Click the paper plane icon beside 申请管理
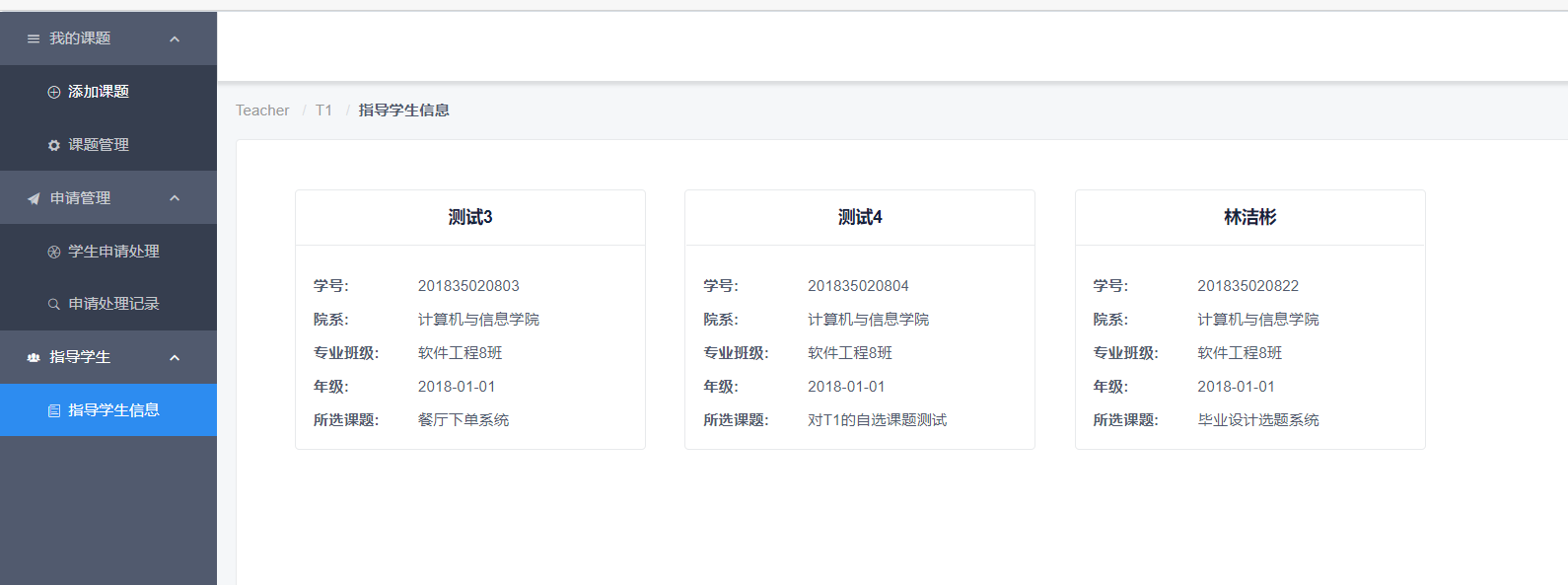 [x=34, y=198]
